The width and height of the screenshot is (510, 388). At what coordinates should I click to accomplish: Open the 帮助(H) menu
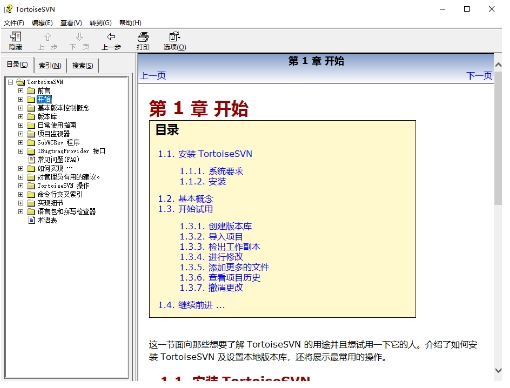point(130,23)
